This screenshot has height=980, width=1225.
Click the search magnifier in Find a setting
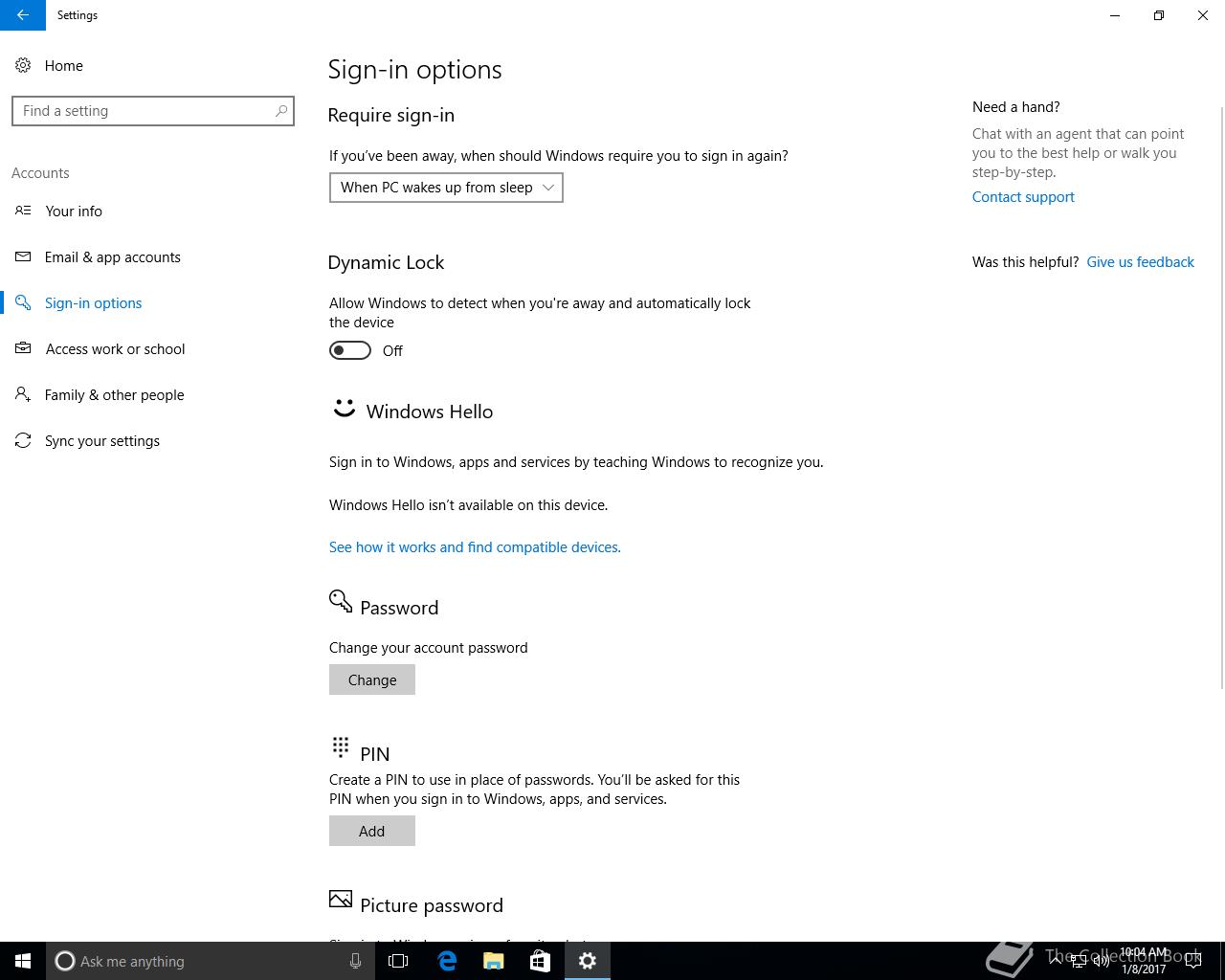coord(281,111)
